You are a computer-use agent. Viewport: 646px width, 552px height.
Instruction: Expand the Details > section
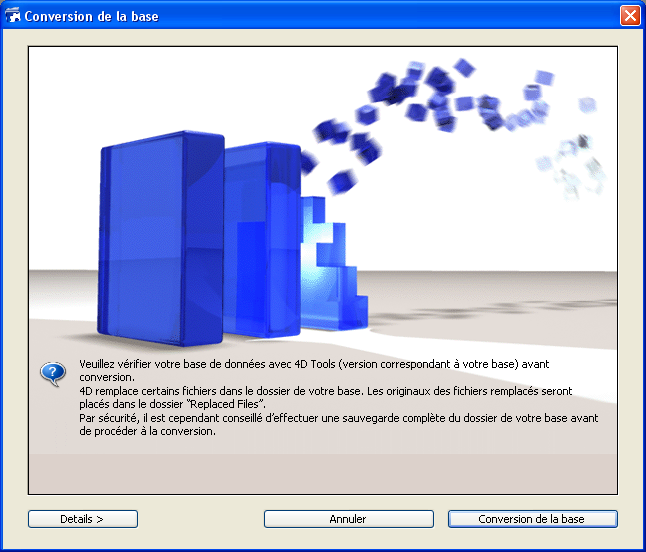pyautogui.click(x=83, y=519)
